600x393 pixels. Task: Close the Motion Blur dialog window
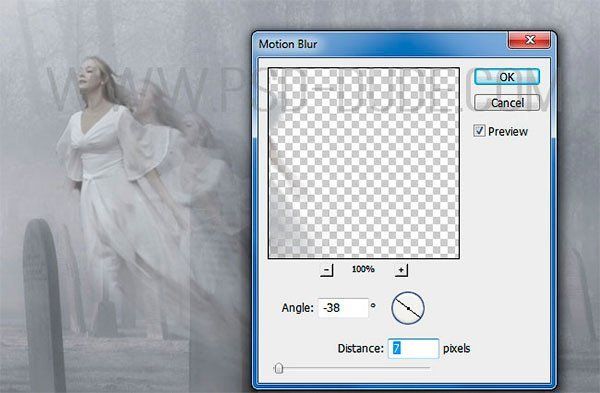pos(530,40)
